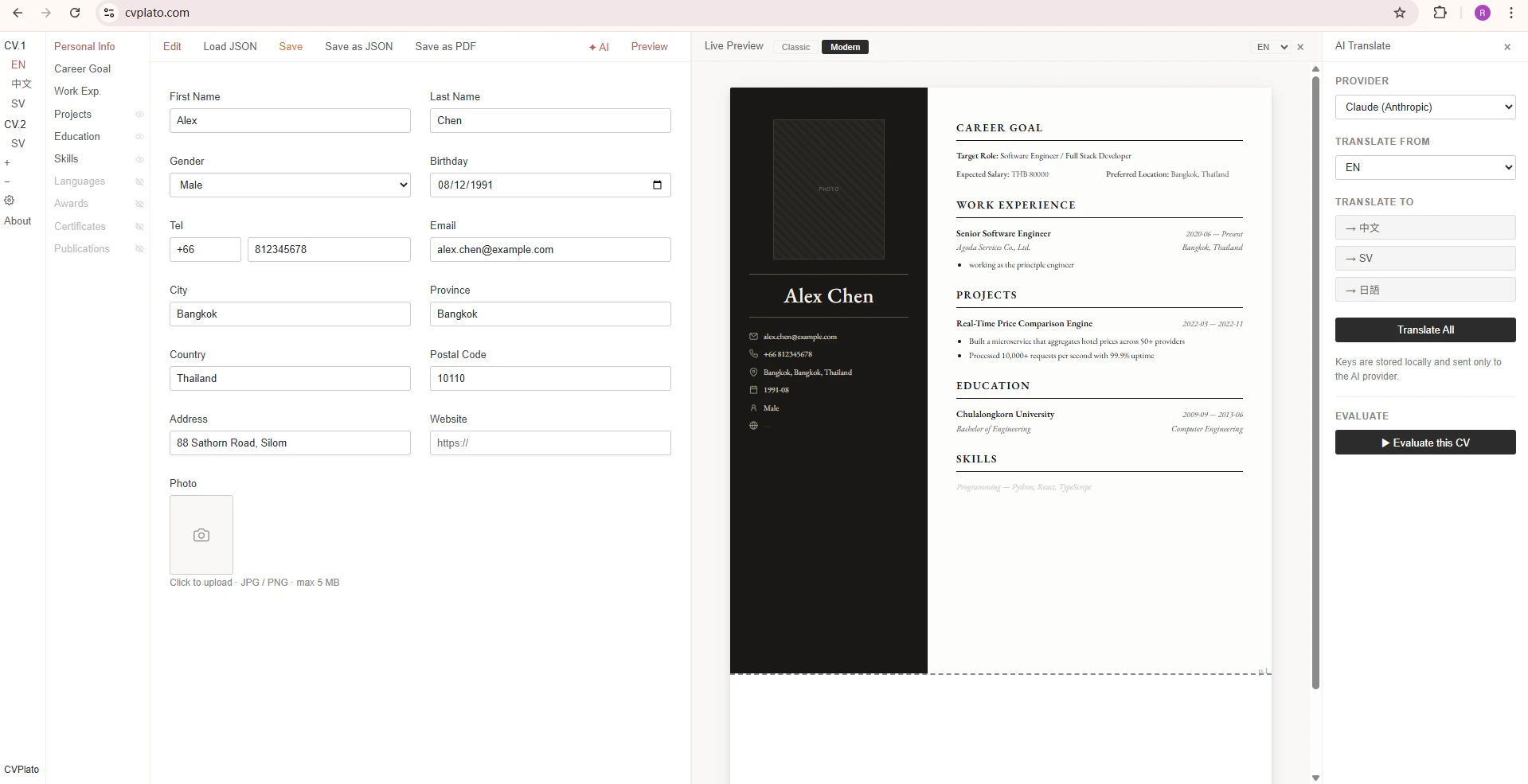Click the Email input field

coord(550,249)
